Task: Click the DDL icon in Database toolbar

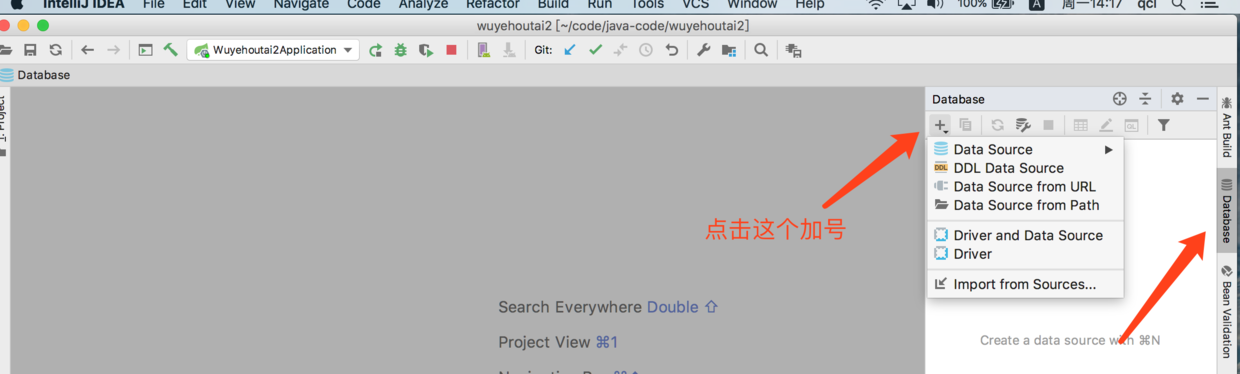Action: pyautogui.click(x=1131, y=125)
